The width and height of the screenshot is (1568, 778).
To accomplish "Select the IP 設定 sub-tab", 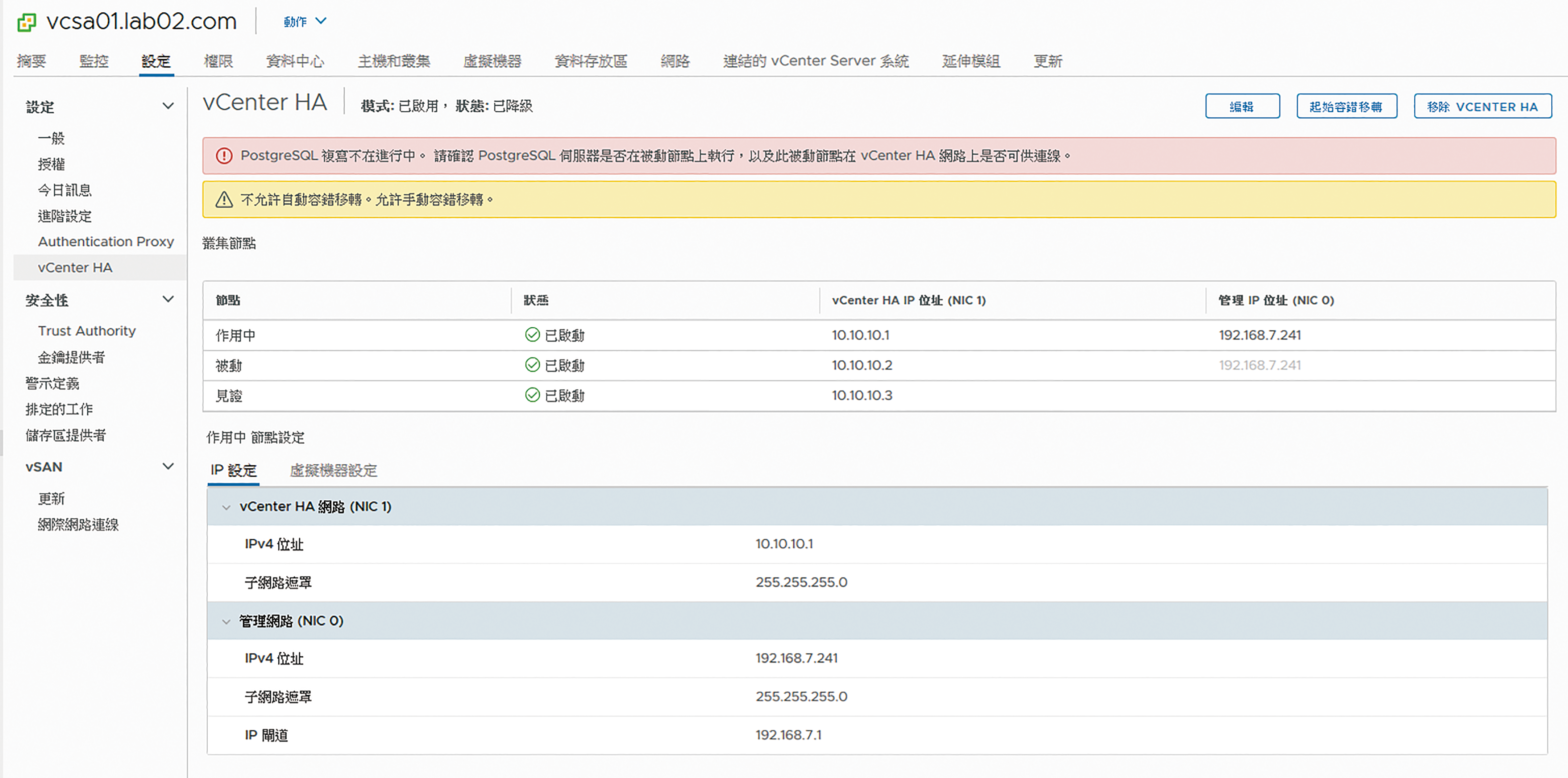I will tap(234, 470).
